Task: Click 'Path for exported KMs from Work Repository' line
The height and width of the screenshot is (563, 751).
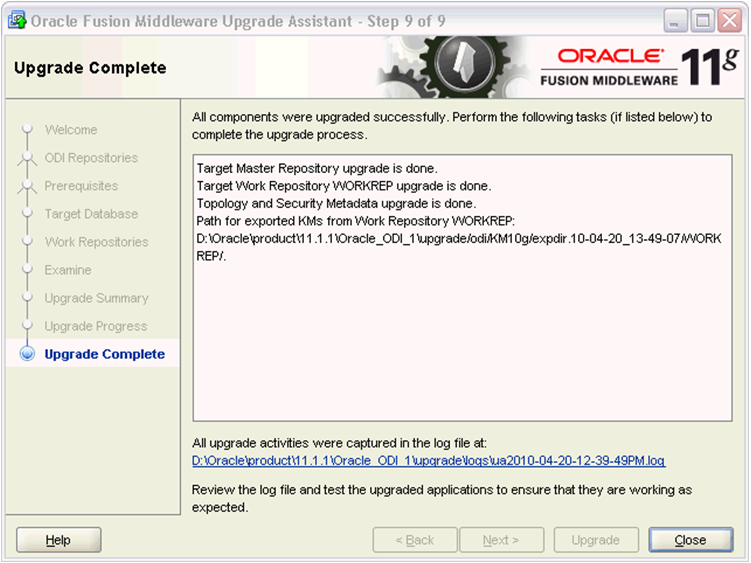Action: coord(355,221)
